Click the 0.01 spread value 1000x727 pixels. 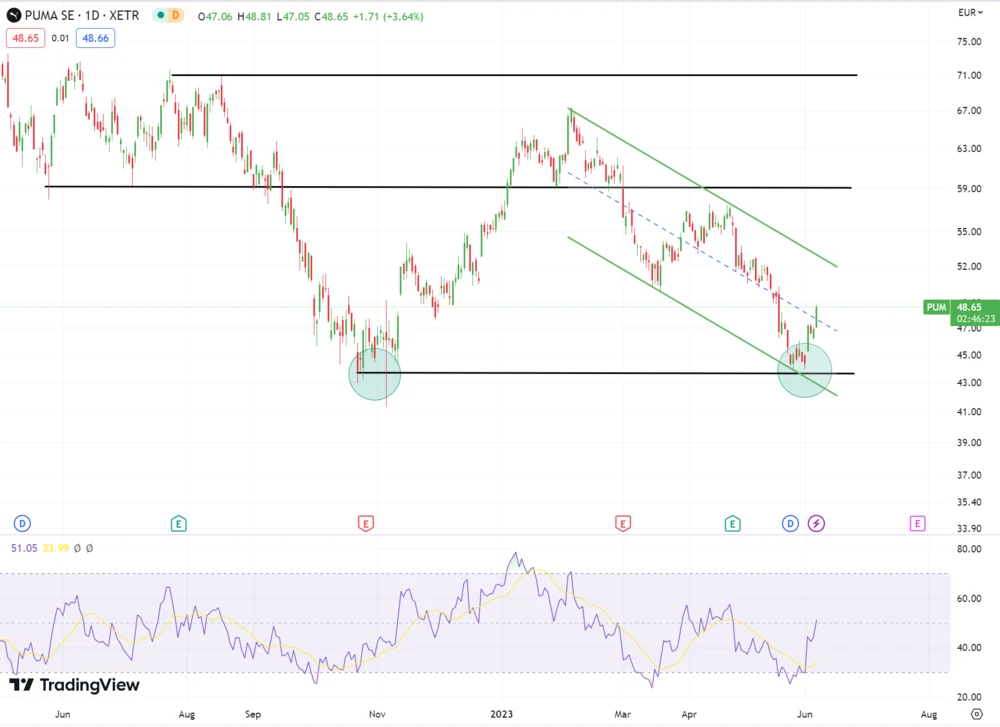click(x=61, y=38)
